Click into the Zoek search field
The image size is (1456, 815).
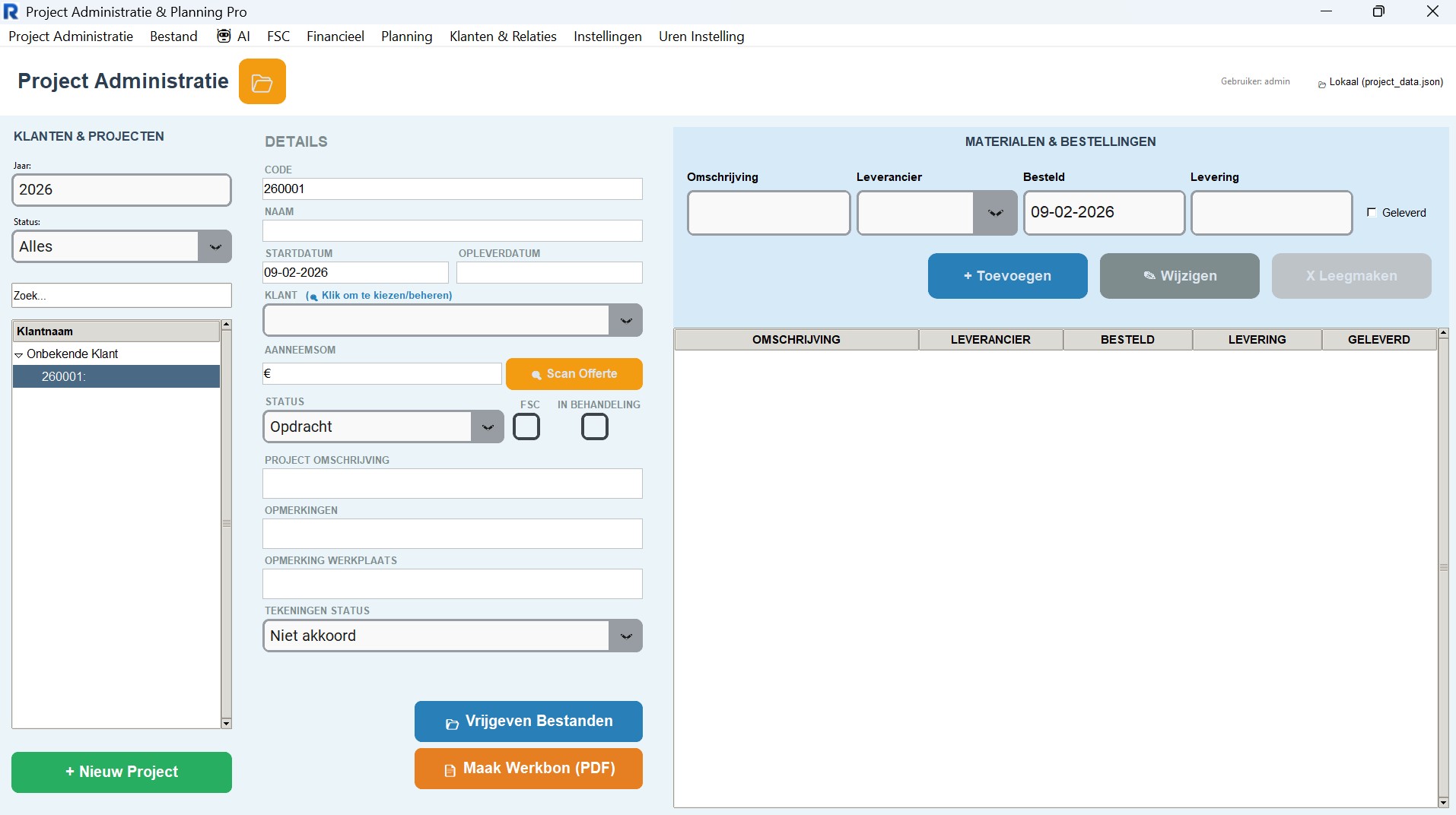(x=122, y=296)
